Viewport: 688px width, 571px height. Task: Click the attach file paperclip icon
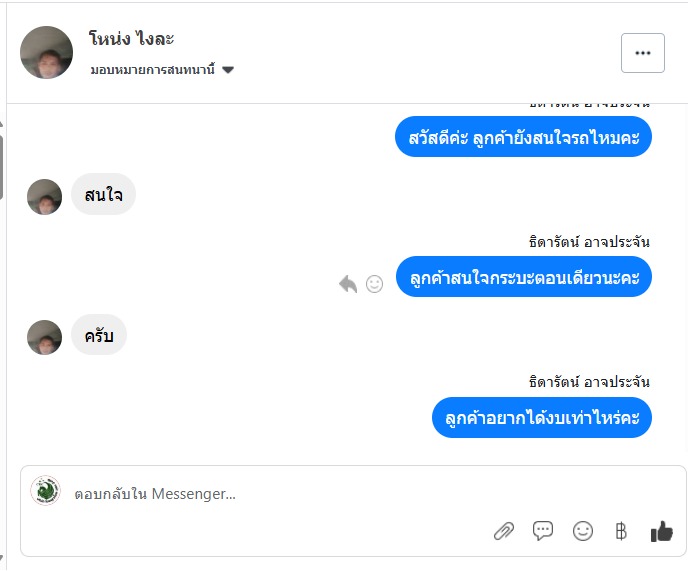click(x=503, y=531)
